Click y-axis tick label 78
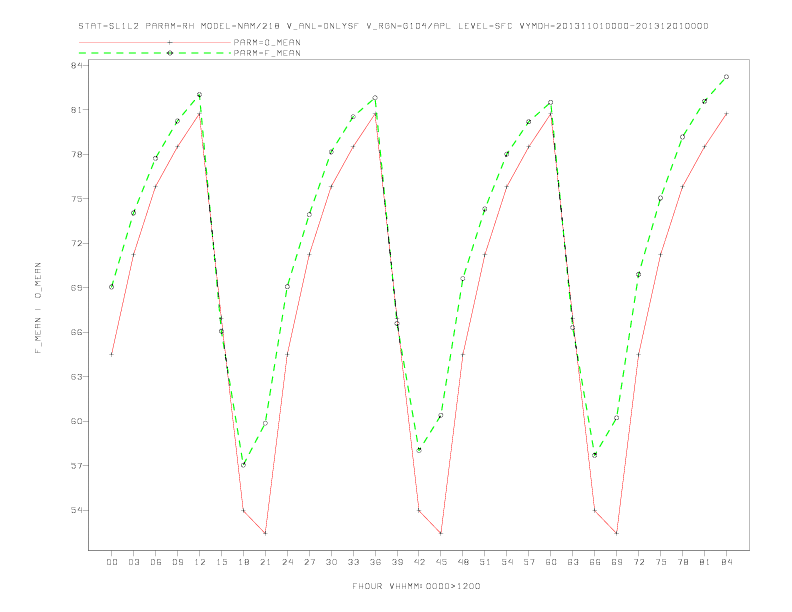The height and width of the screenshot is (612, 792). coord(77,154)
